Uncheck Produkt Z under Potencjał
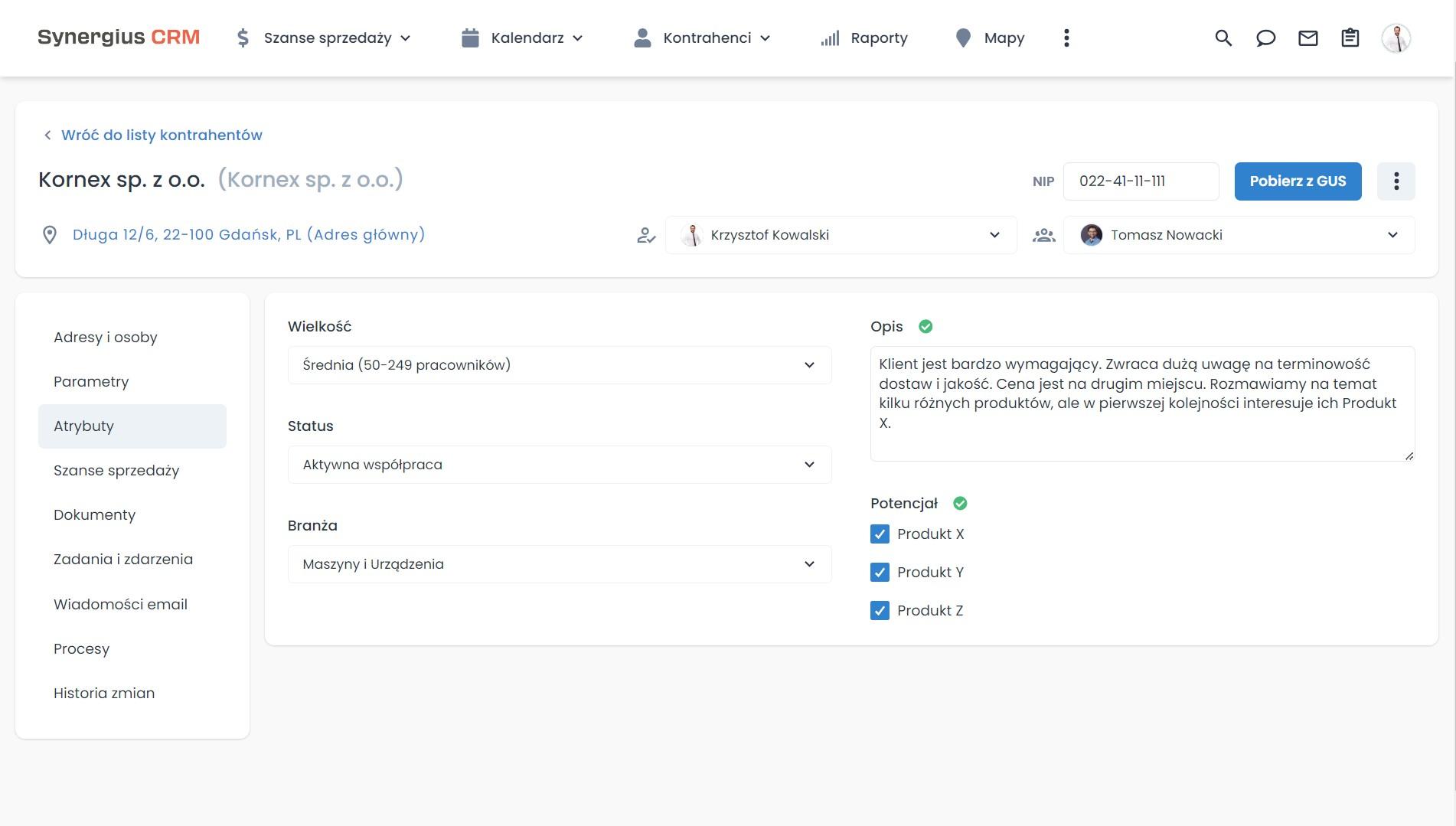The image size is (1456, 826). pos(879,610)
